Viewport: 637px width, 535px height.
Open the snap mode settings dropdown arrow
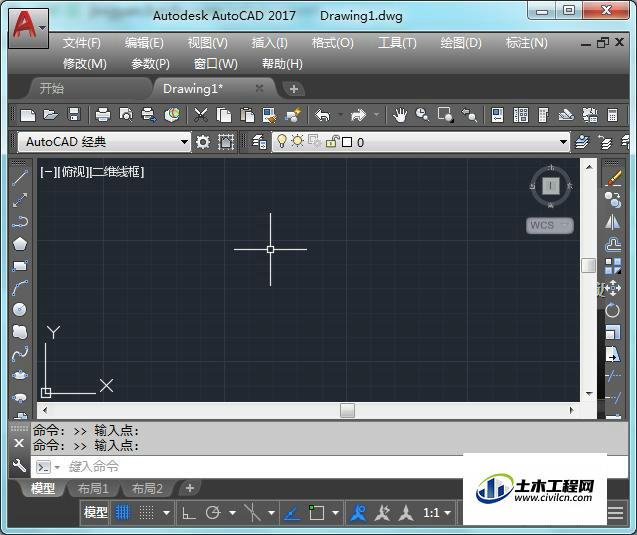tap(166, 513)
